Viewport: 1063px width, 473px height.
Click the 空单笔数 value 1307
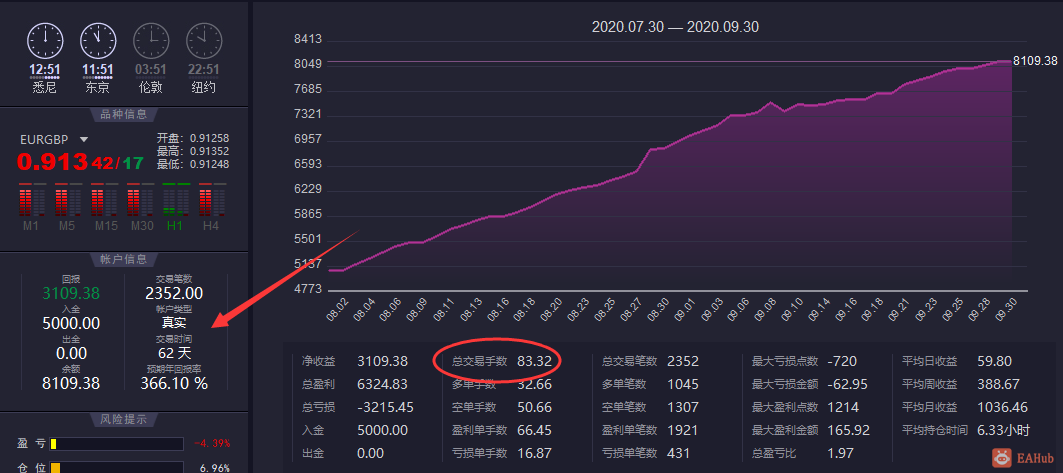pos(683,407)
